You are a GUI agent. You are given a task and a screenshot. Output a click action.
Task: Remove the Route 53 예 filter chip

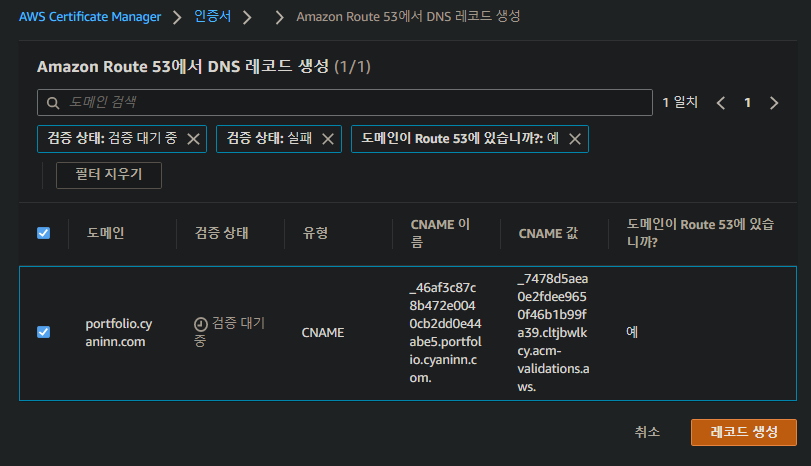575,139
